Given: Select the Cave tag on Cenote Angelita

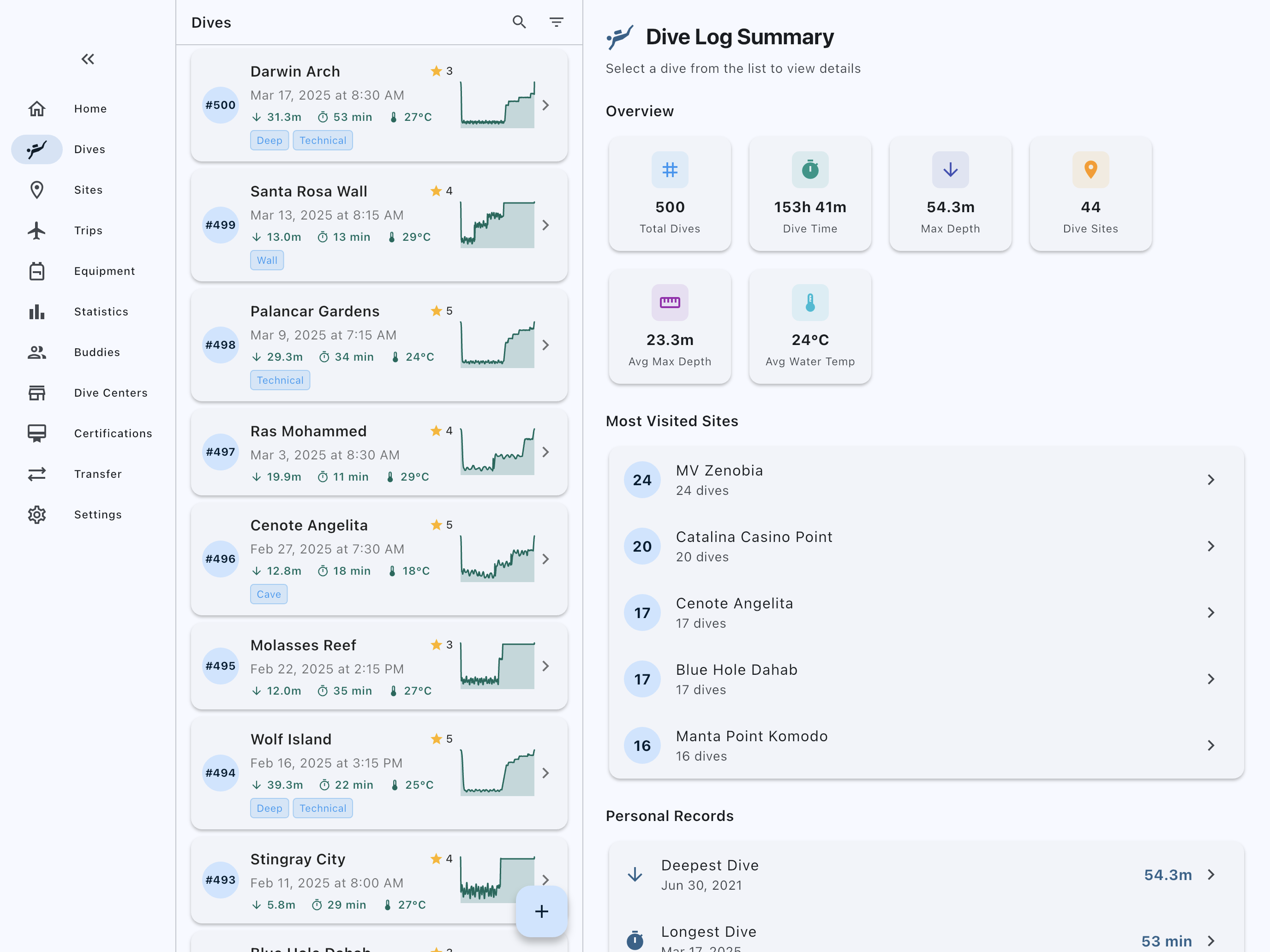Looking at the screenshot, I should click(269, 594).
